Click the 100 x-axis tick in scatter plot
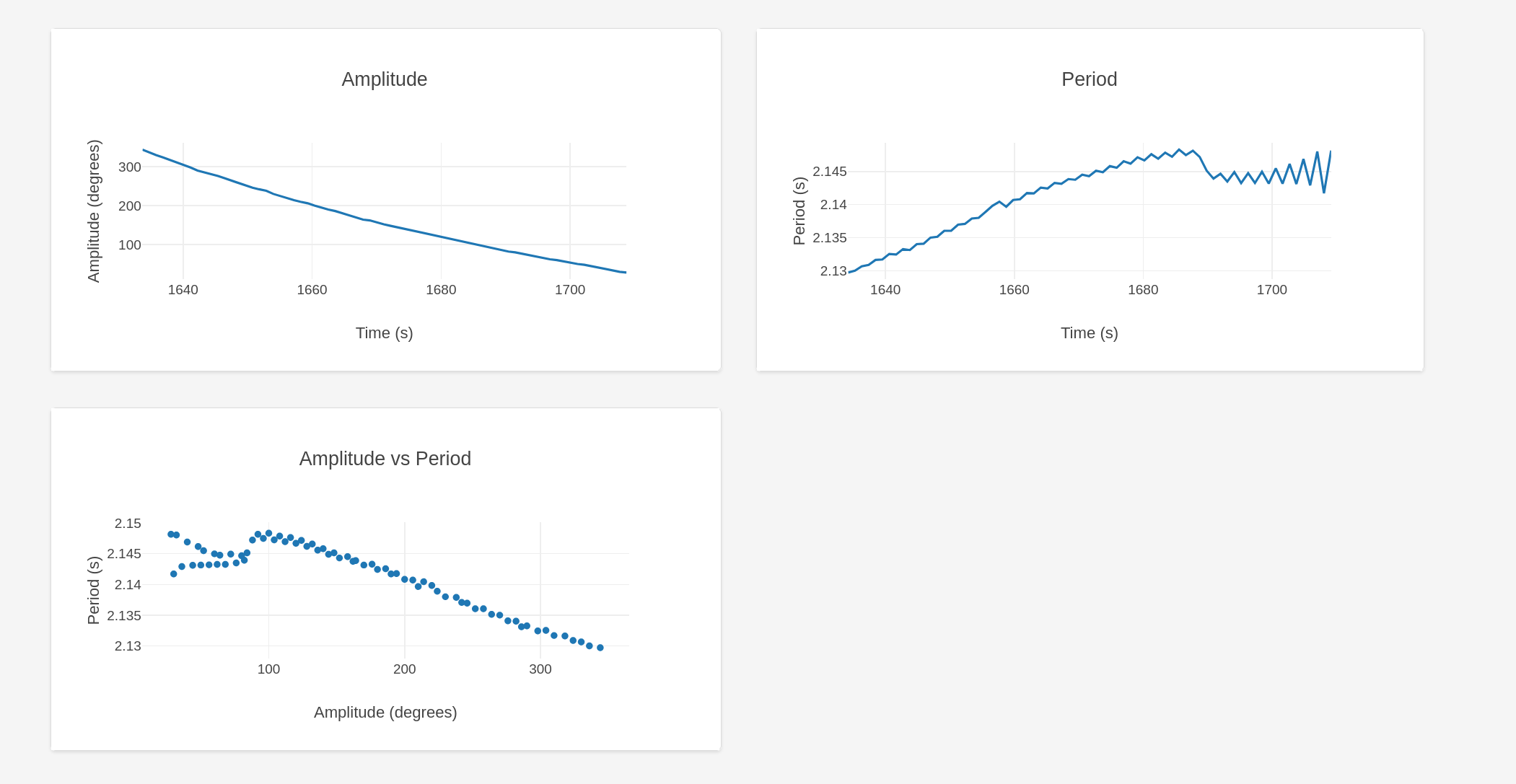 tap(268, 669)
